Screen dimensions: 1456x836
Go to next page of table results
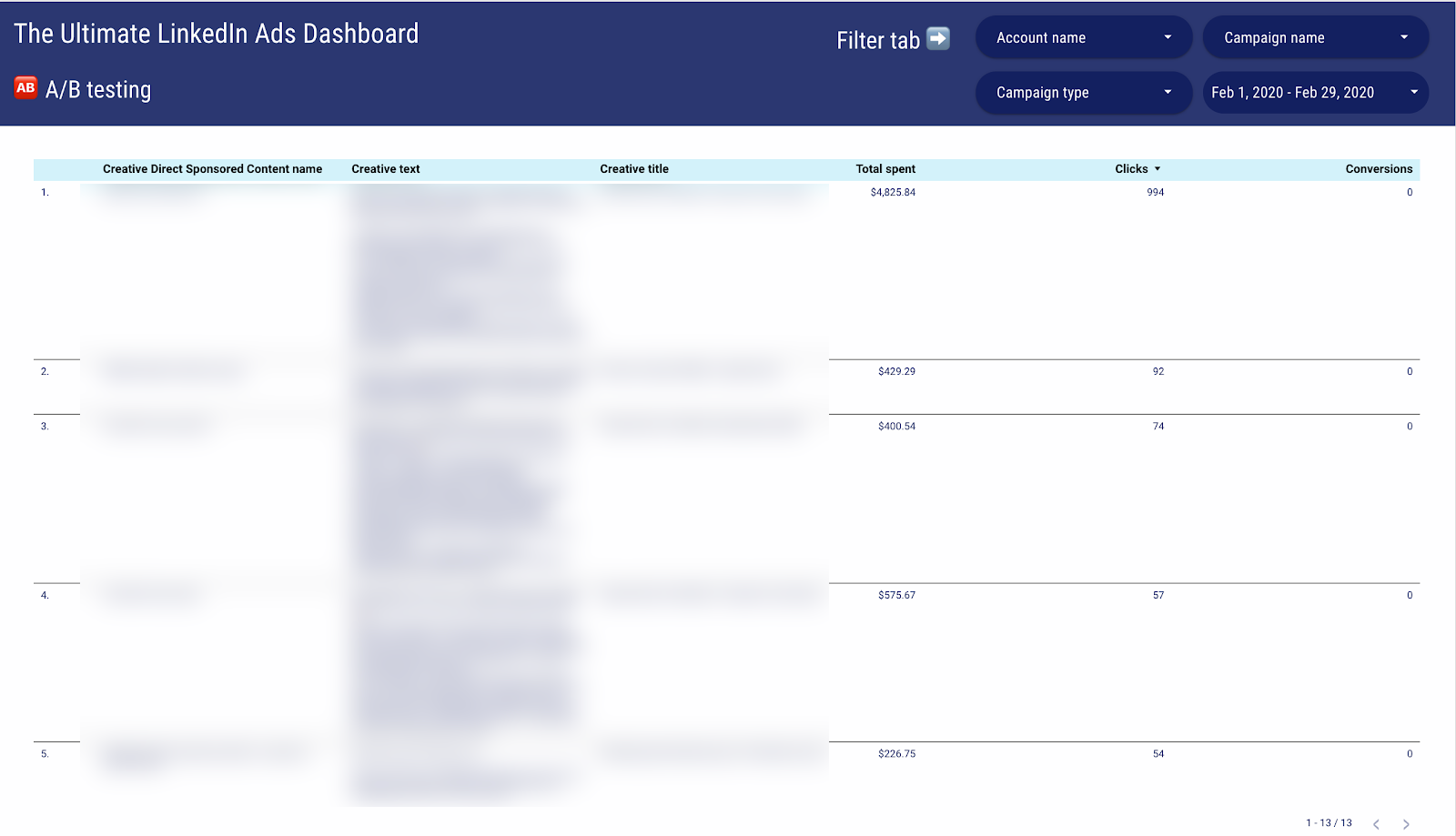(x=1406, y=823)
